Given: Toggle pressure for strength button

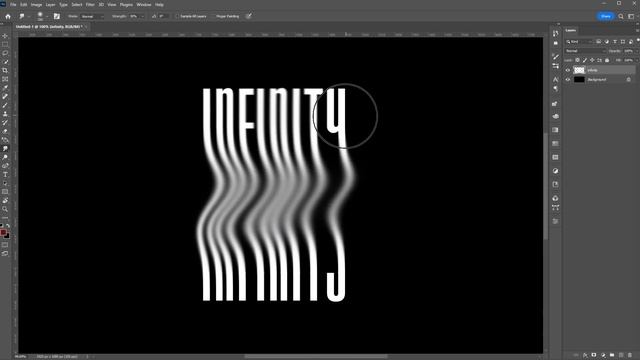Looking at the screenshot, I should (249, 16).
